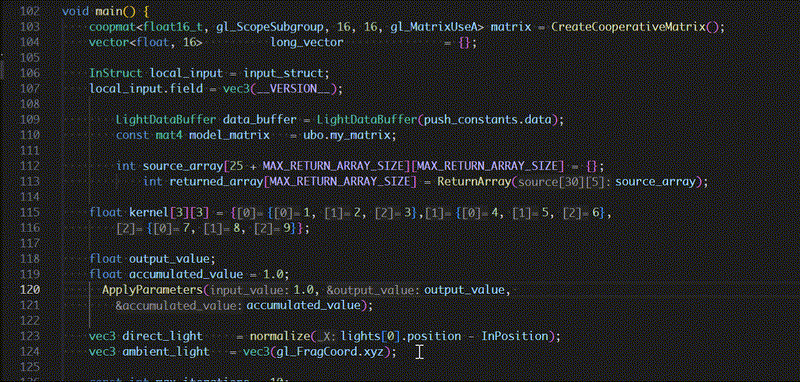The width and height of the screenshot is (800, 382).
Task: Click line number 114 in the gutter
Action: point(30,197)
